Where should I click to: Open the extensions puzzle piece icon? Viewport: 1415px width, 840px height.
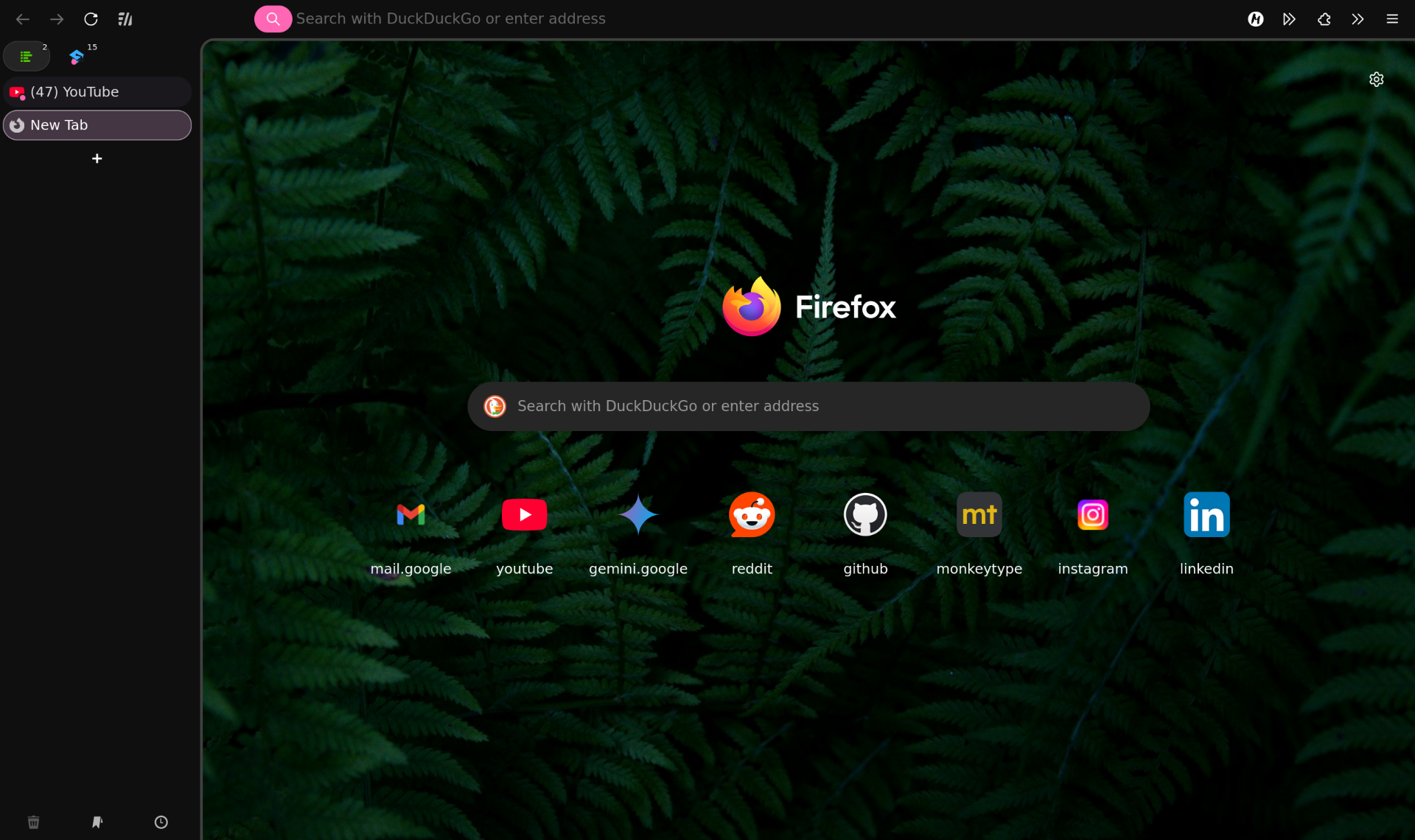pyautogui.click(x=1324, y=19)
